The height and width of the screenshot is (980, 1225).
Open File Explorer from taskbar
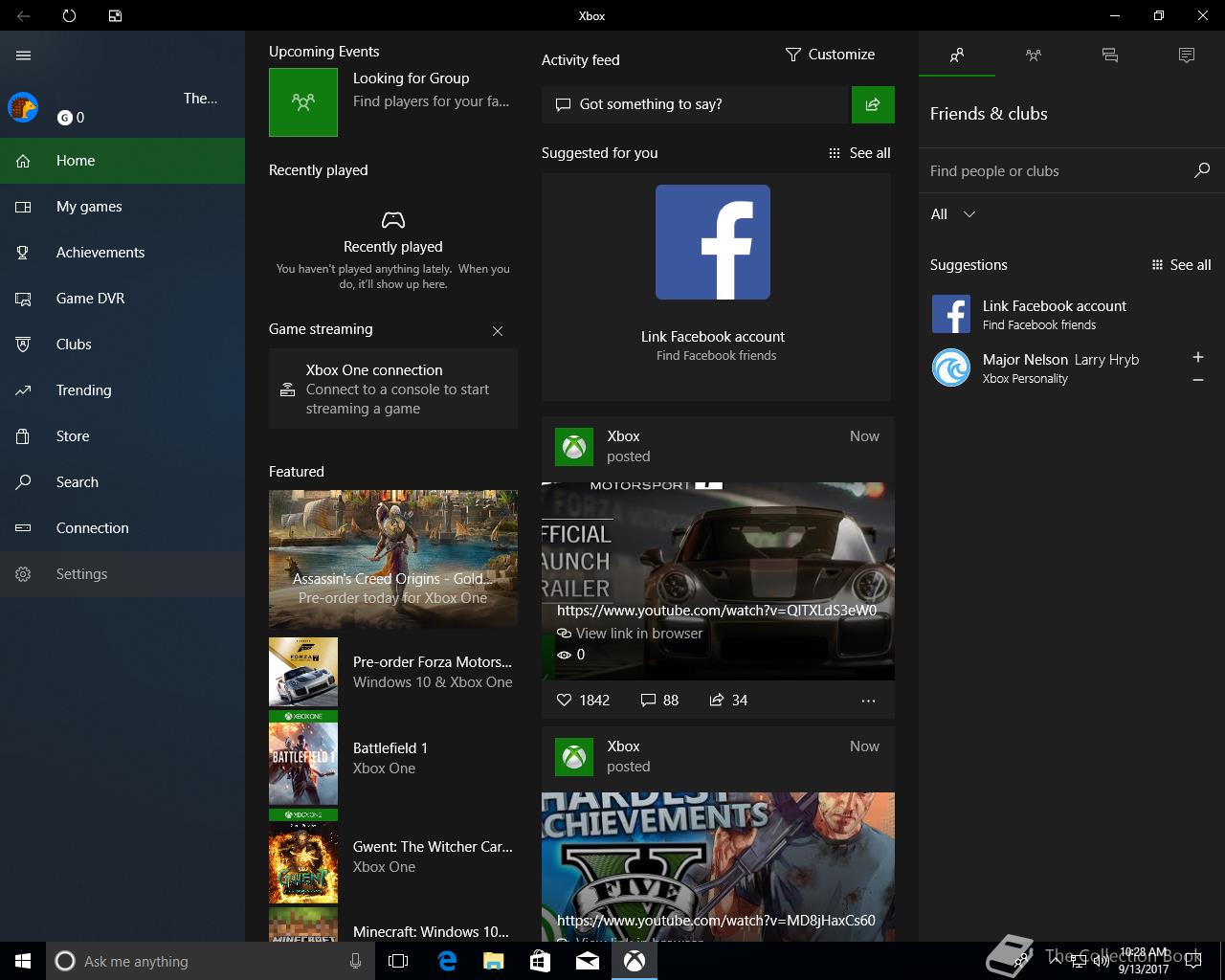[494, 961]
